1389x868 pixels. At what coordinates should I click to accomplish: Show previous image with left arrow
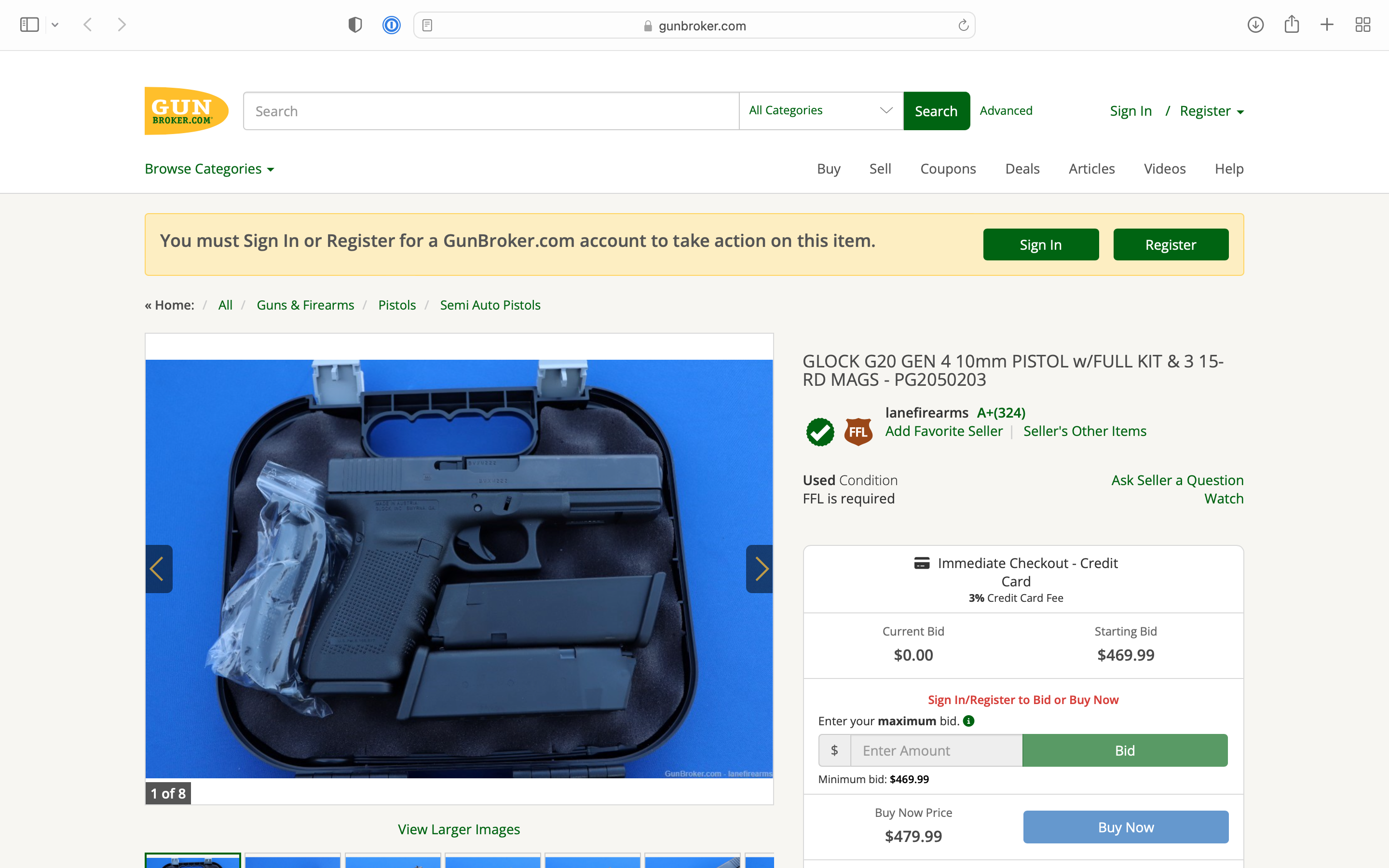[x=158, y=569]
